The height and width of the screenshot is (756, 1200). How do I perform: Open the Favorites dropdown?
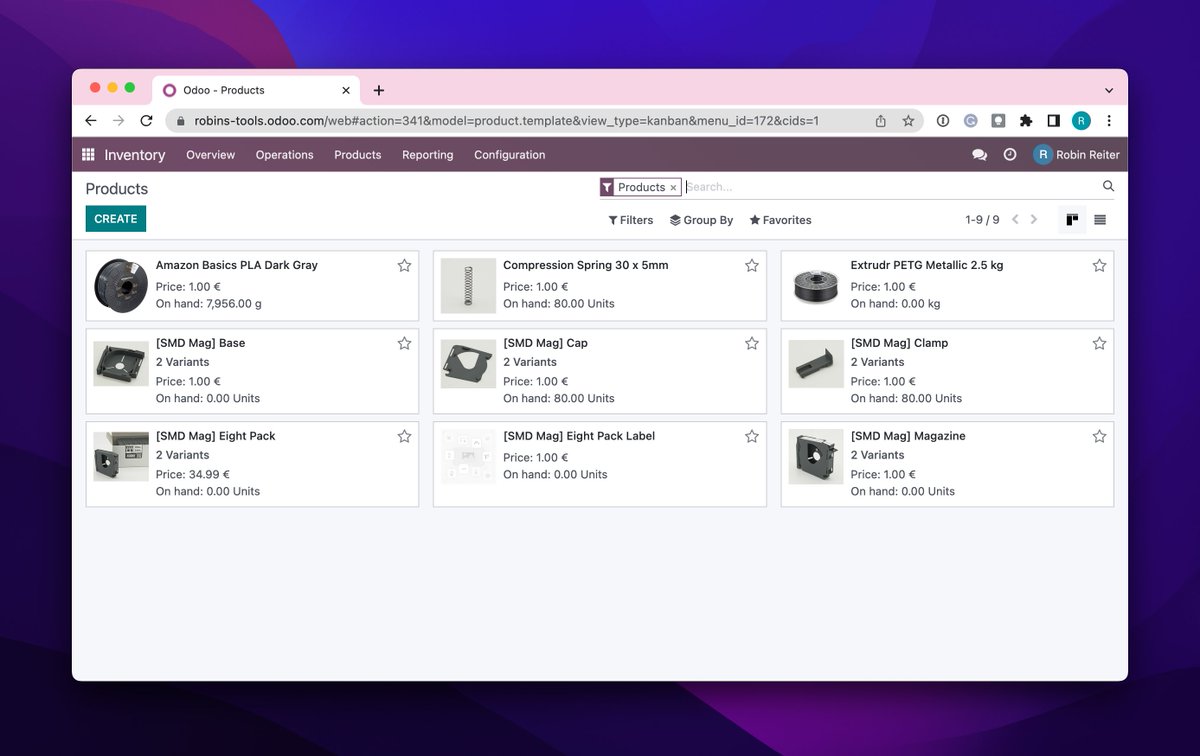coord(780,220)
